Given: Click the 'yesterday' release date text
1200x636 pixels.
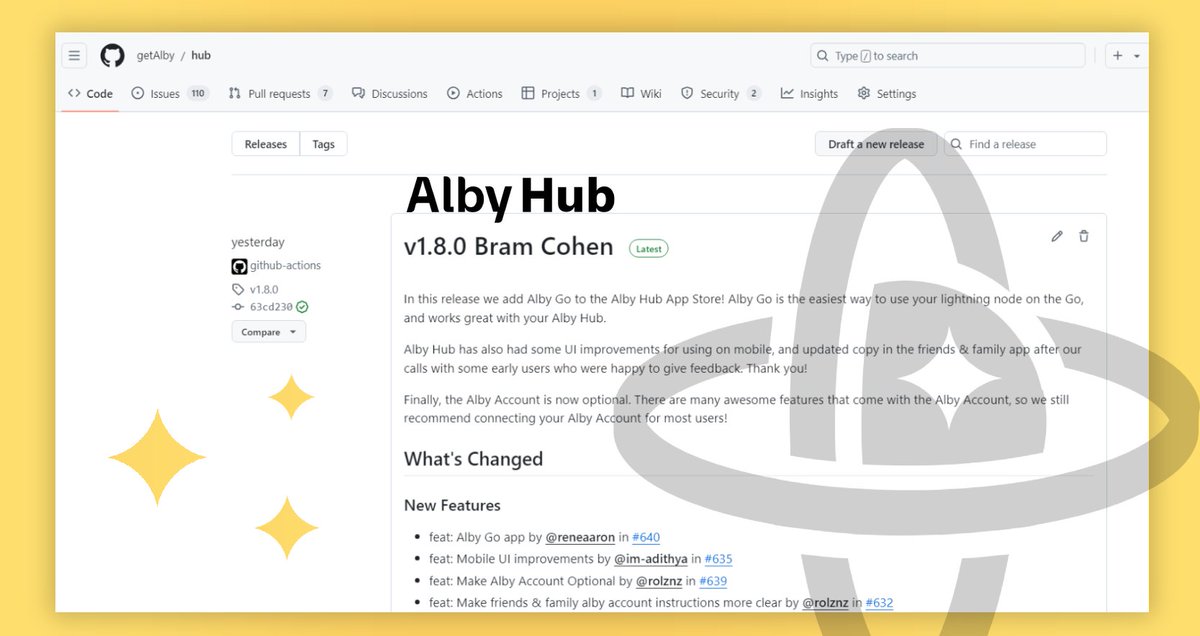Looking at the screenshot, I should [x=258, y=242].
